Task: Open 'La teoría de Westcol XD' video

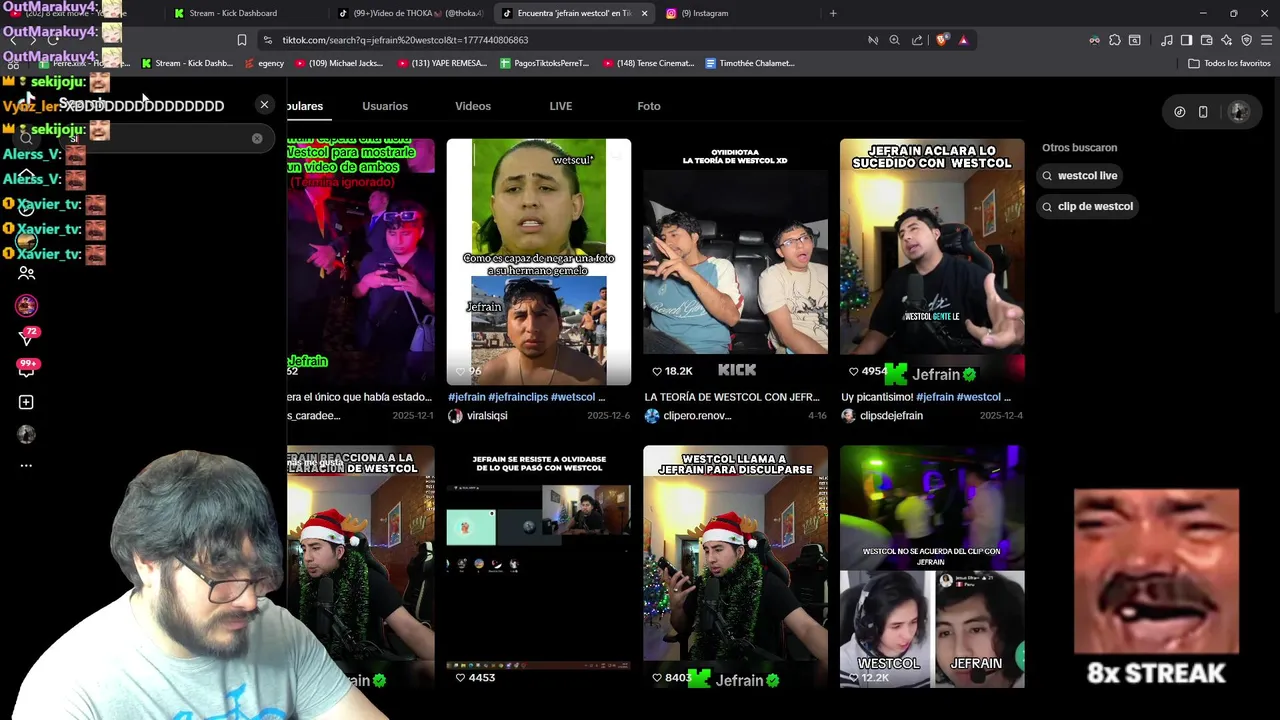Action: point(735,262)
